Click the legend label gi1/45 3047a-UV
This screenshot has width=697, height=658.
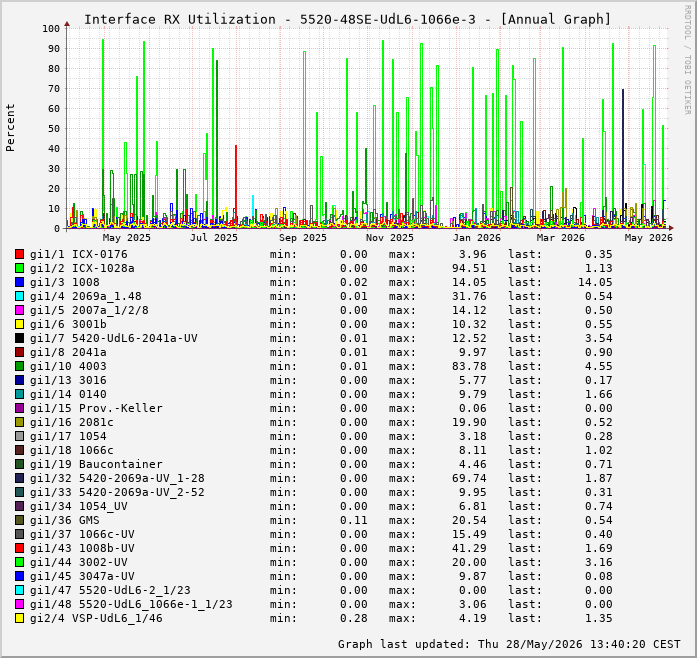82,576
